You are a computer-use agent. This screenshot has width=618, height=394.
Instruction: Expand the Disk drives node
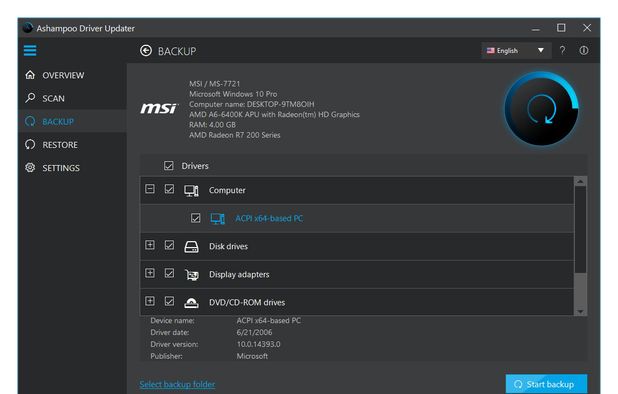[x=150, y=245]
